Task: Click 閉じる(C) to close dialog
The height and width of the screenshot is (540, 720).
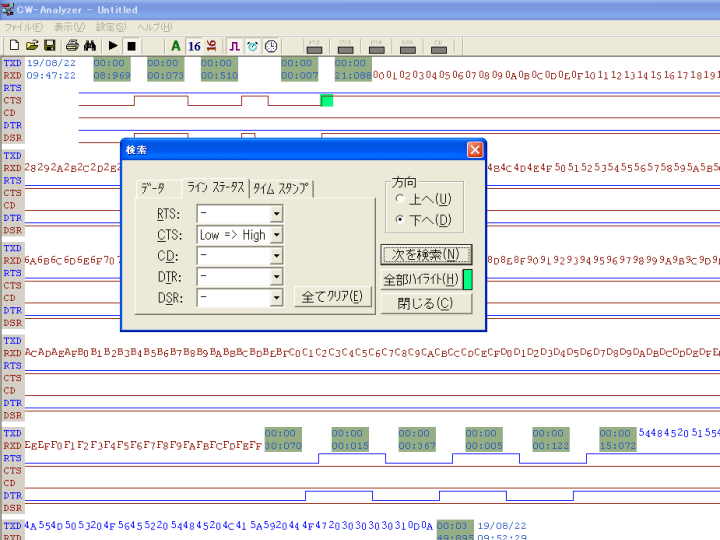Action: coord(426,304)
